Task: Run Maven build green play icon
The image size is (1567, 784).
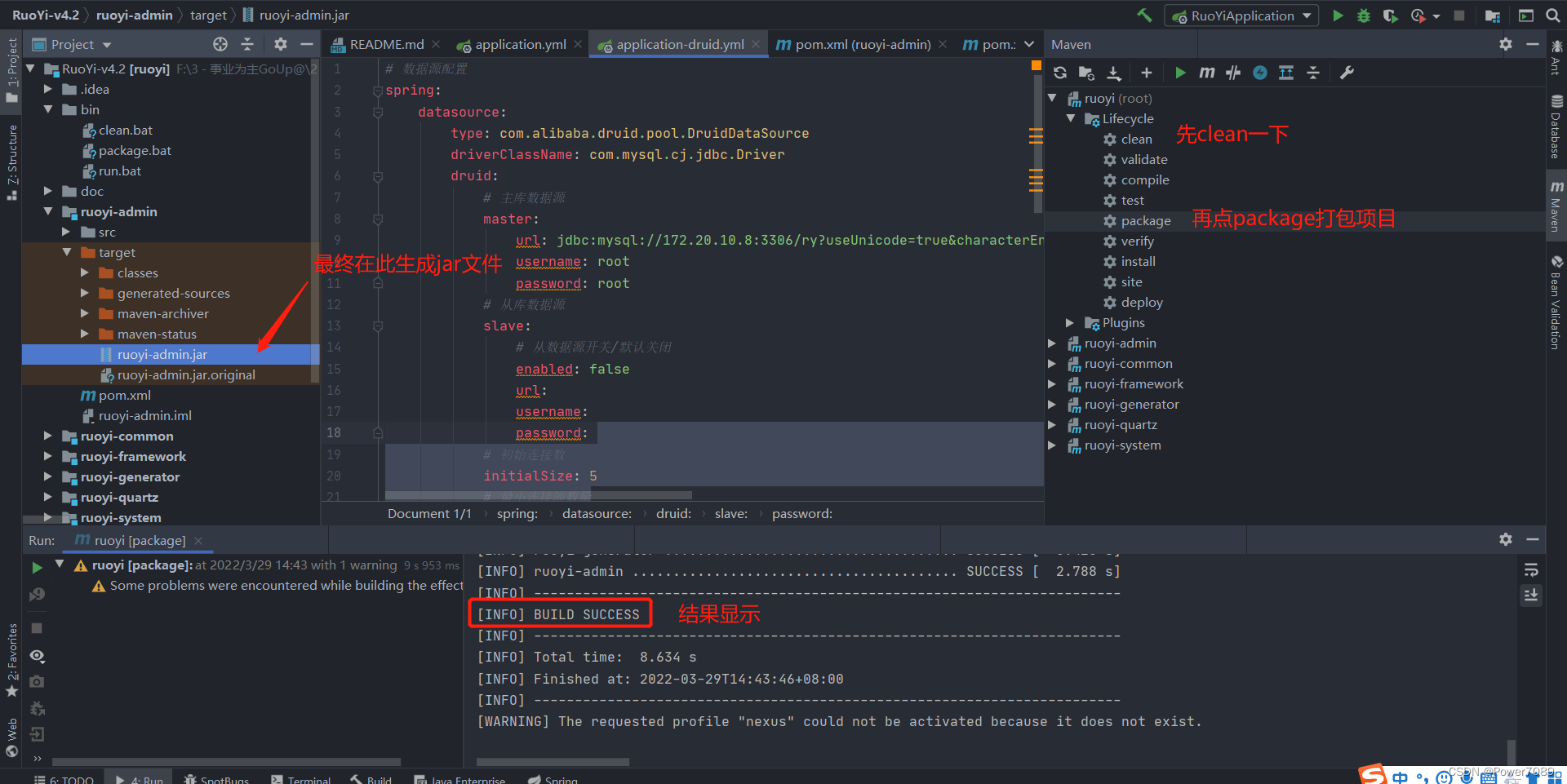Action: pos(1180,73)
